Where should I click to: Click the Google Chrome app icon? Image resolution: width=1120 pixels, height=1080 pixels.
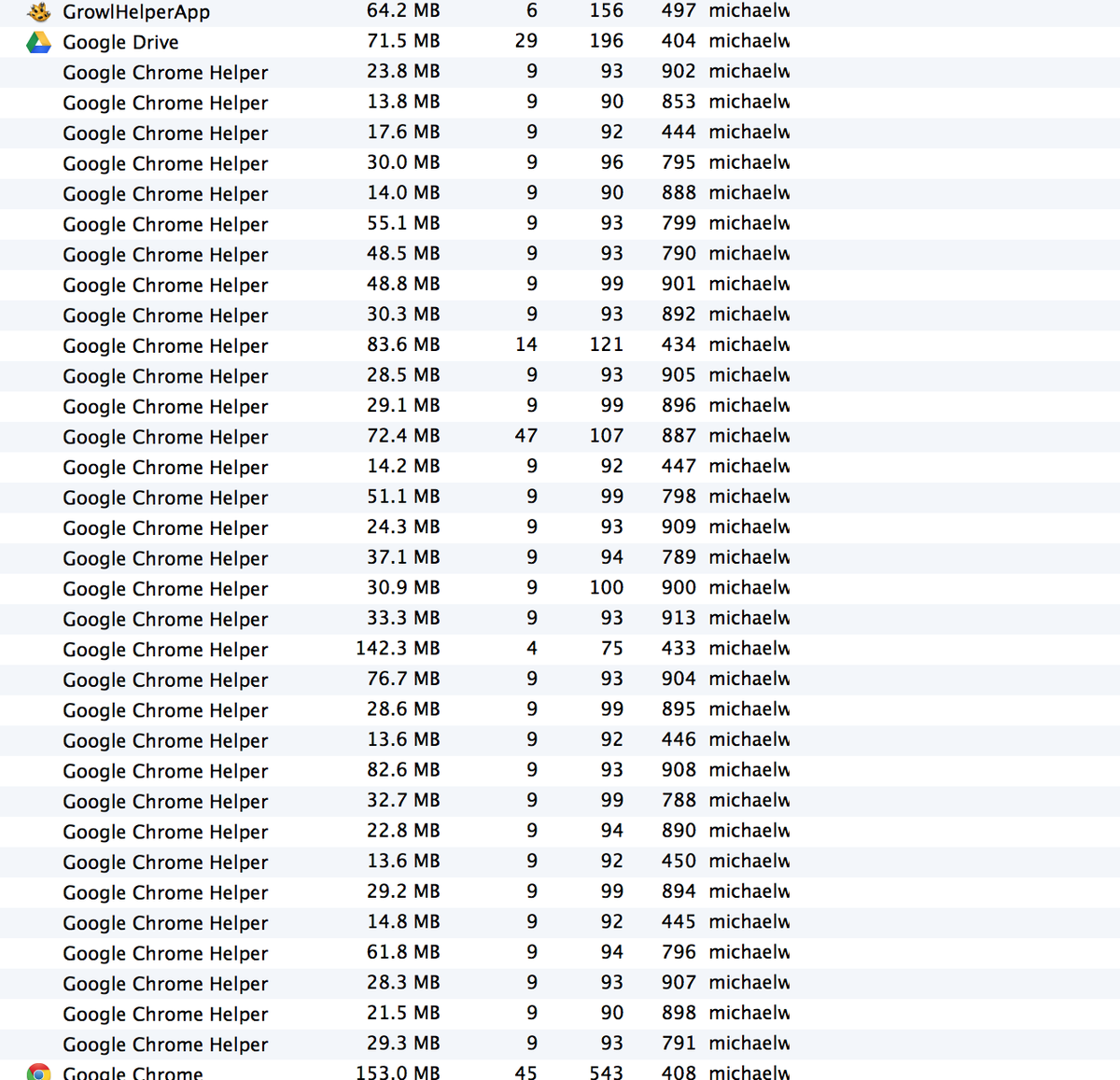coord(38,1072)
